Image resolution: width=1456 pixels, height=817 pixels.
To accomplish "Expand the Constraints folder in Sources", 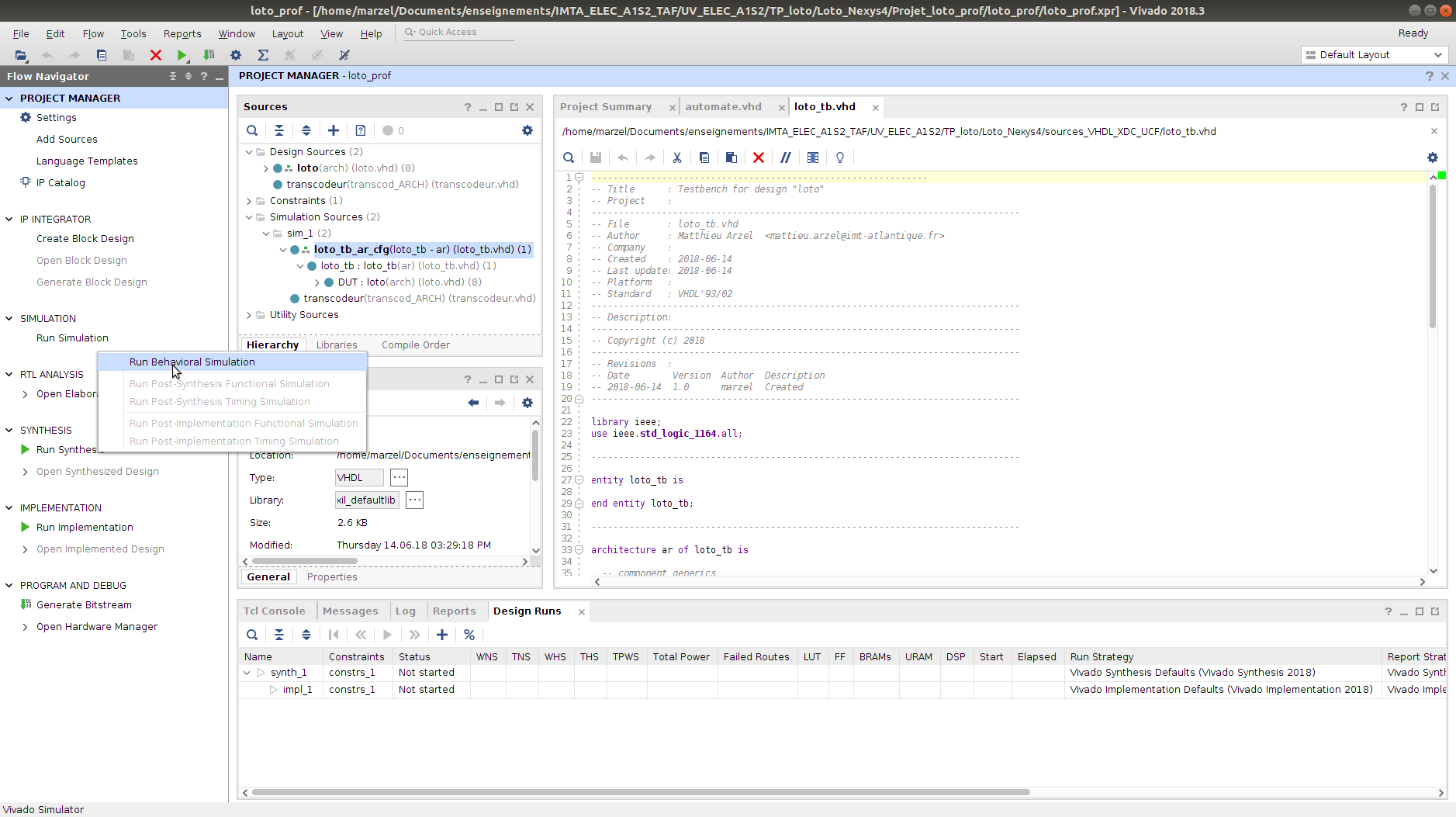I will click(x=249, y=201).
